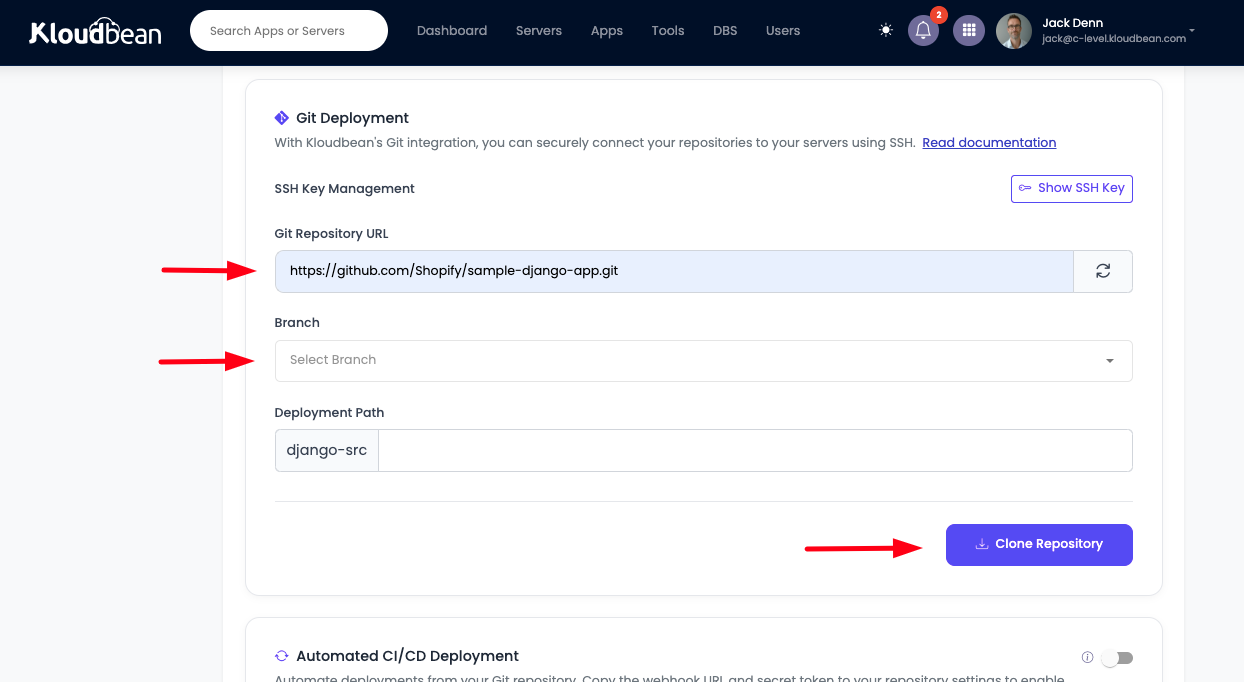This screenshot has width=1244, height=682.
Task: Click the info icon near CI/CD toggle
Action: coord(1087,657)
